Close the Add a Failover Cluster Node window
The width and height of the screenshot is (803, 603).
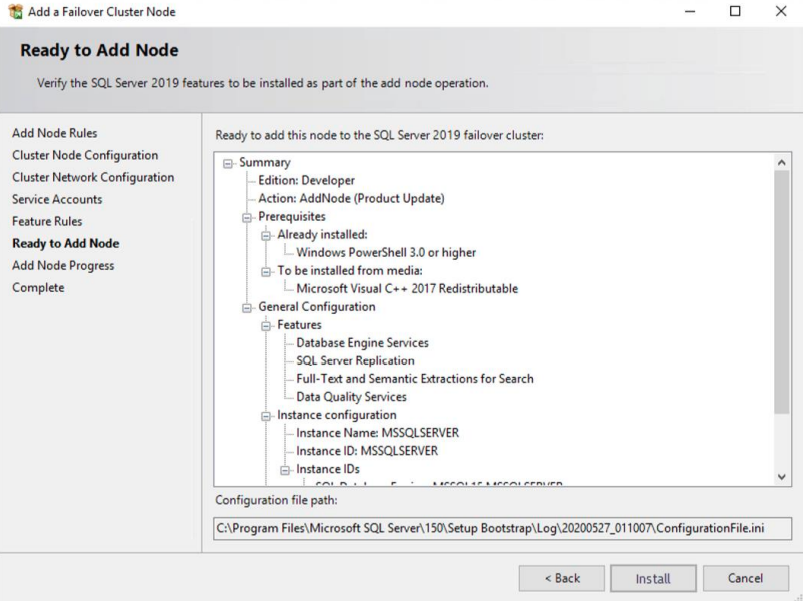tap(781, 11)
